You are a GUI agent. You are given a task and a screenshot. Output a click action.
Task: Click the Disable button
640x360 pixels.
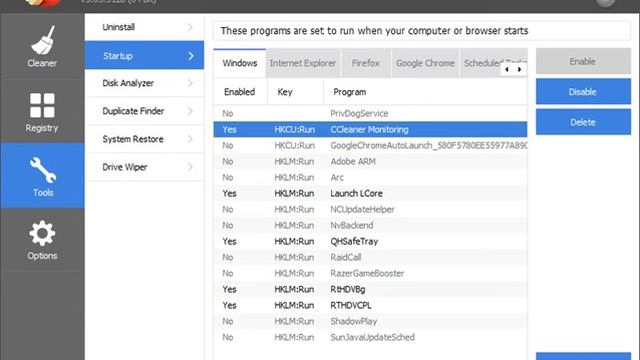[x=583, y=91]
